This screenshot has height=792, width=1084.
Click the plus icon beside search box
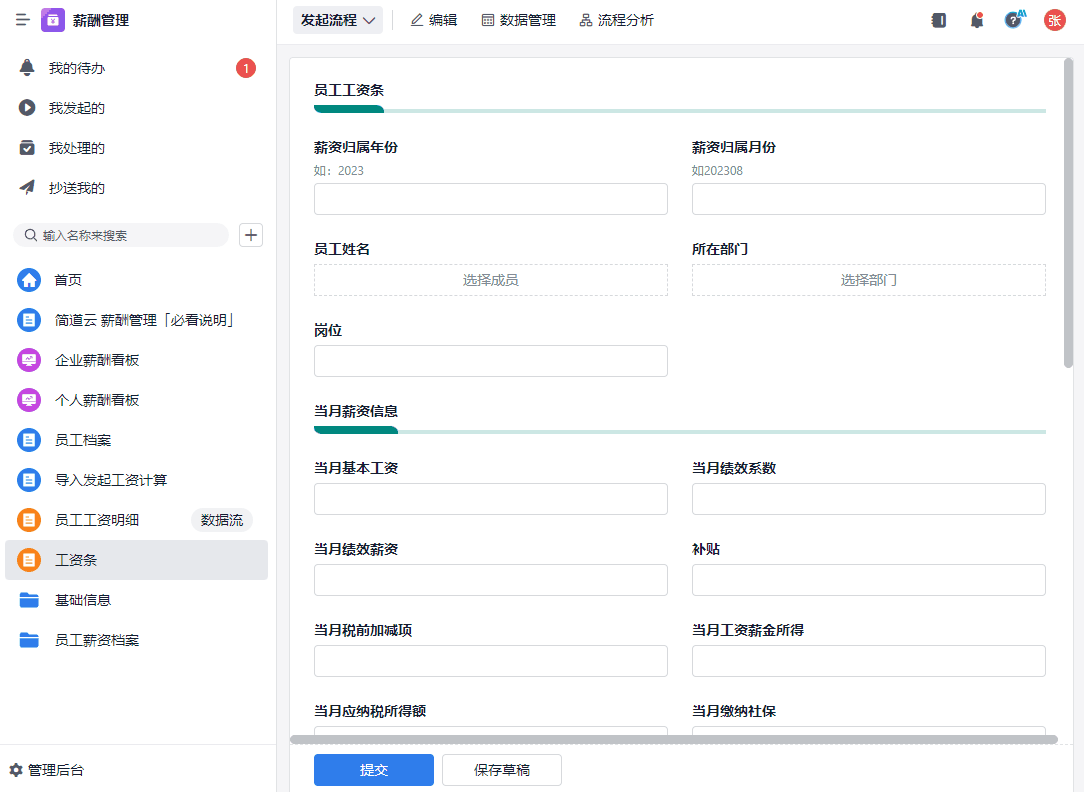click(x=251, y=235)
